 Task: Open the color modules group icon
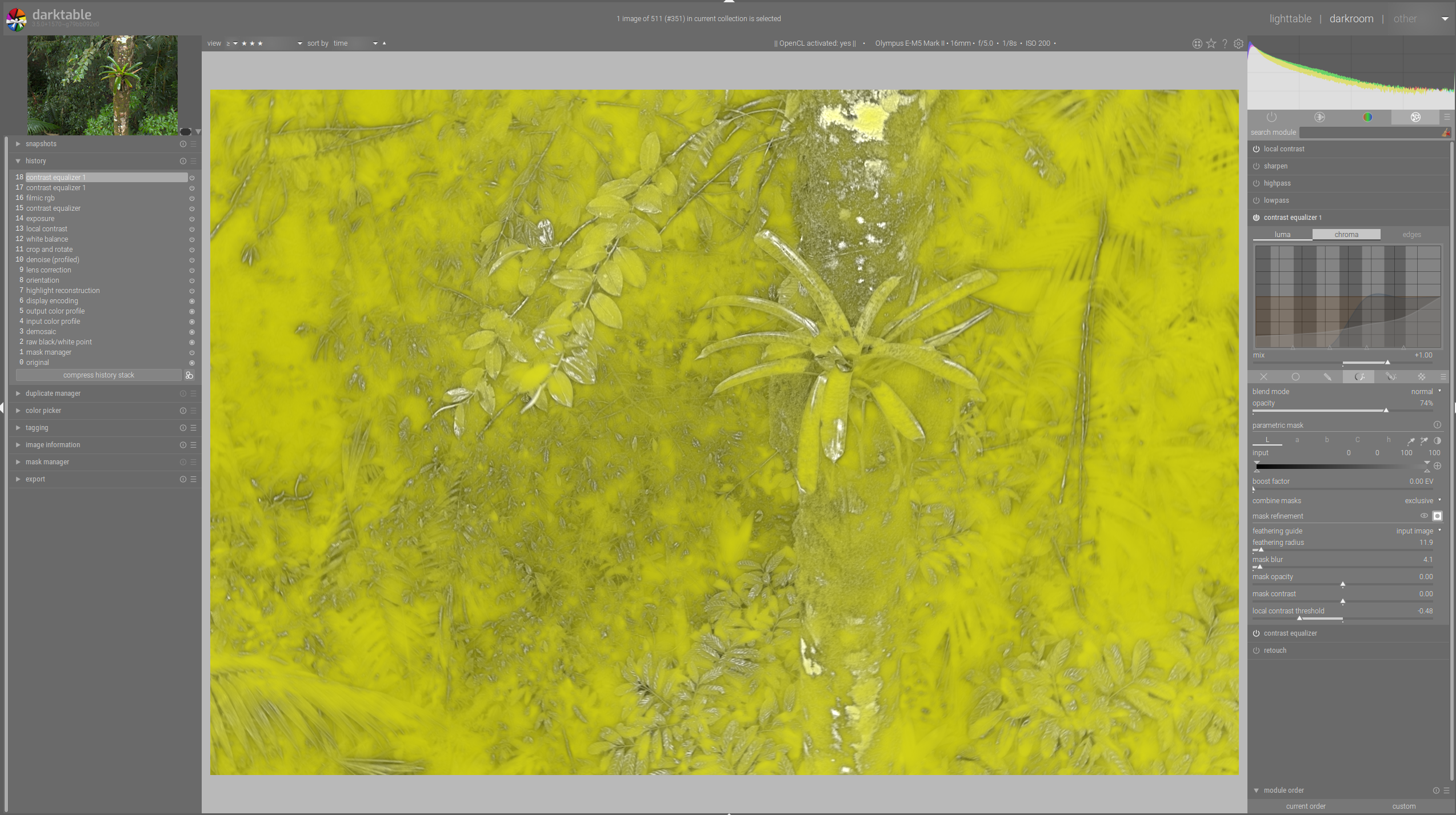click(1367, 117)
